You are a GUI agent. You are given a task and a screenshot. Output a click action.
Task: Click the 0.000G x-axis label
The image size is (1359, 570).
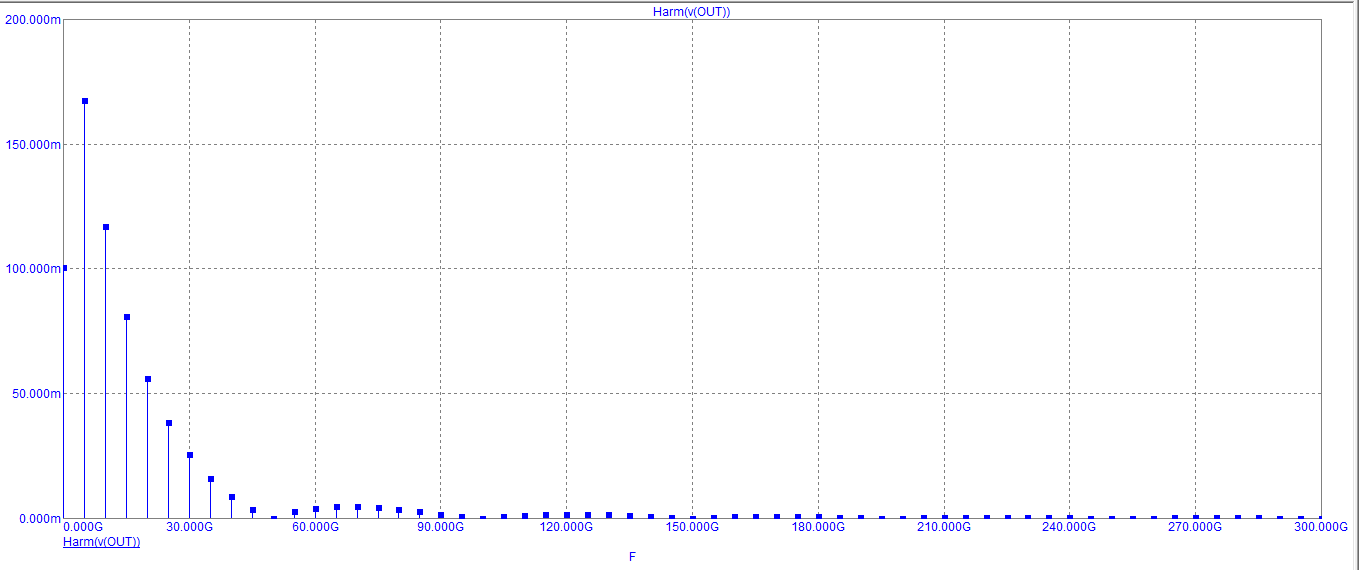[83, 527]
